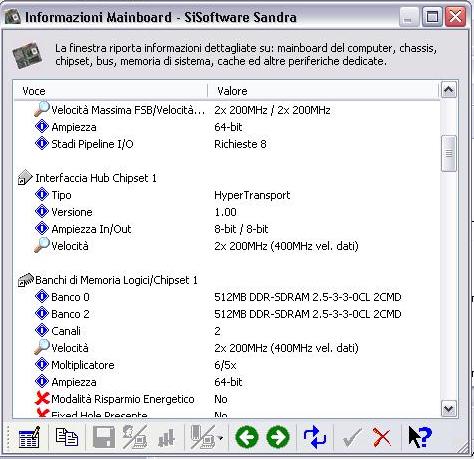
Task: Click the grayed bar chart icon
Action: [166, 438]
